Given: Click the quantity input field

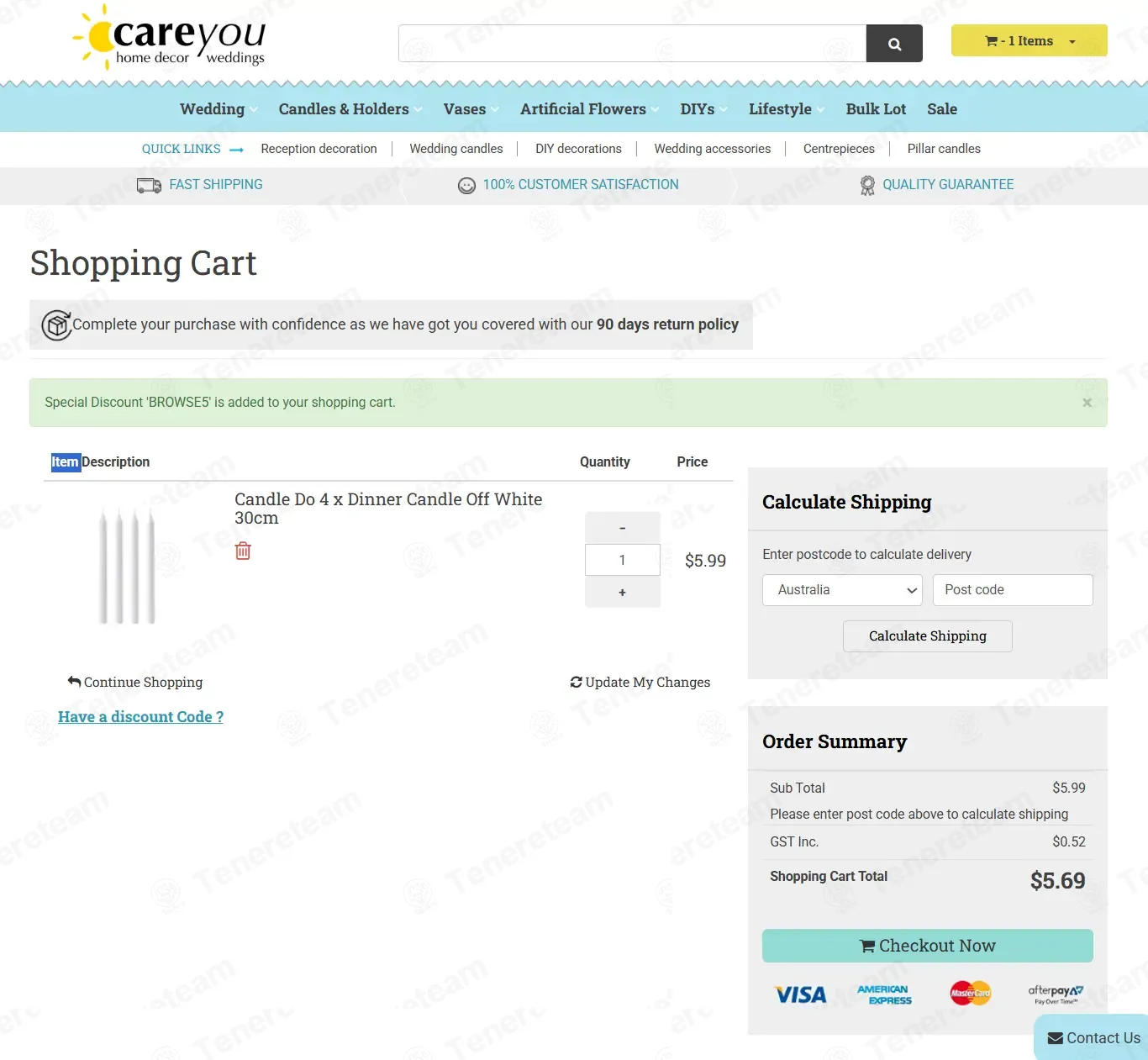Looking at the screenshot, I should 622,560.
